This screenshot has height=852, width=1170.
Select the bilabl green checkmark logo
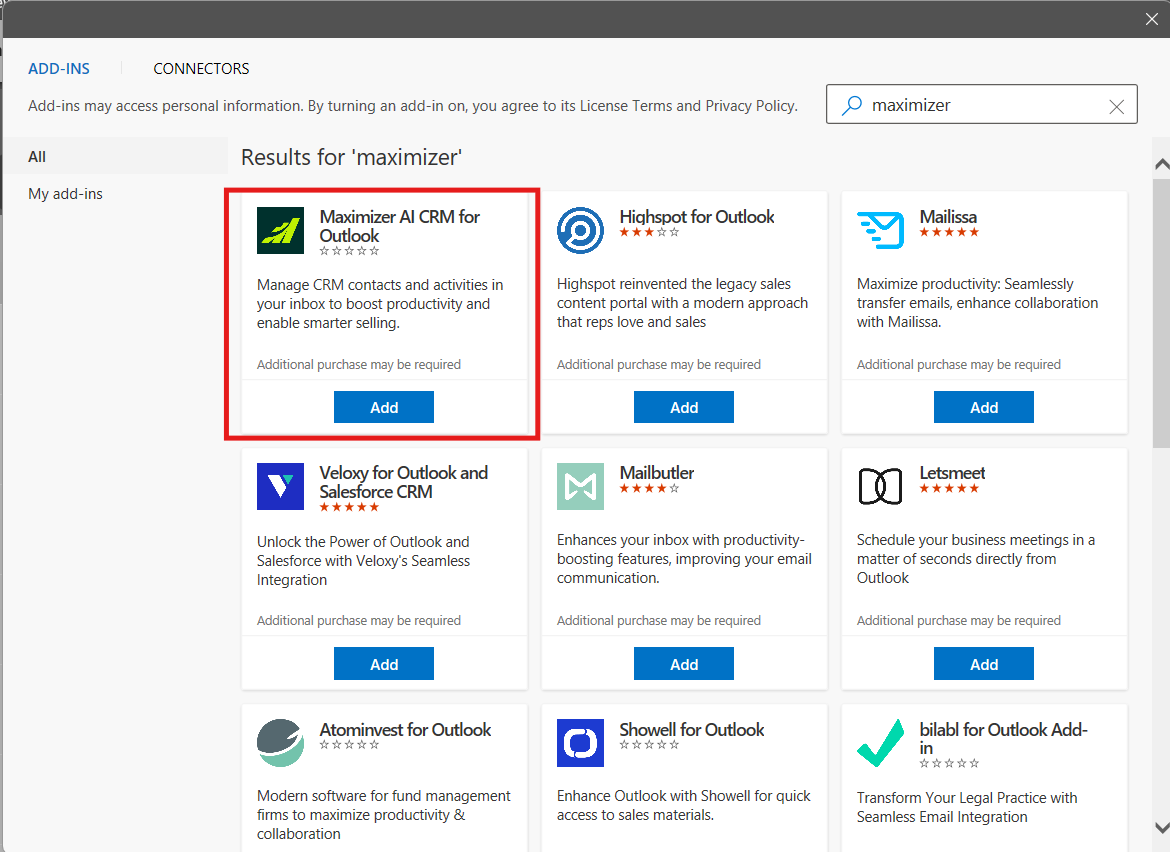click(880, 743)
